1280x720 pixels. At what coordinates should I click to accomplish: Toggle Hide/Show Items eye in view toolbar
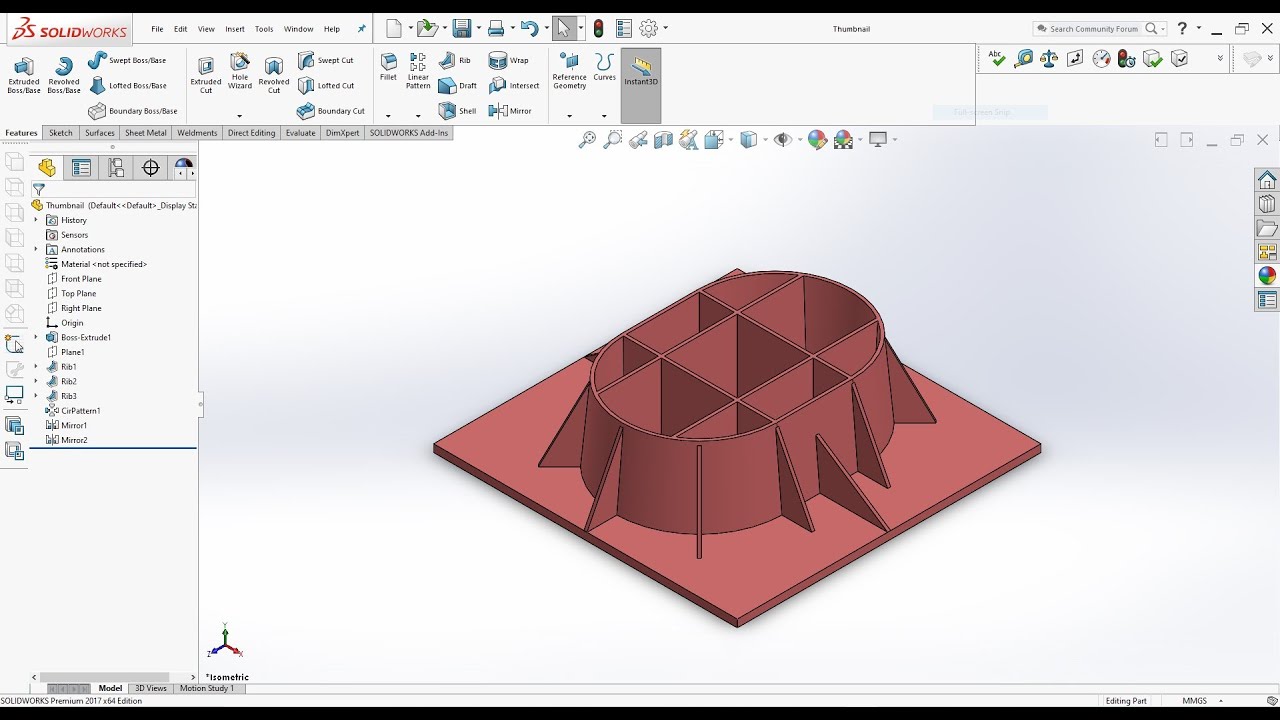click(x=782, y=140)
